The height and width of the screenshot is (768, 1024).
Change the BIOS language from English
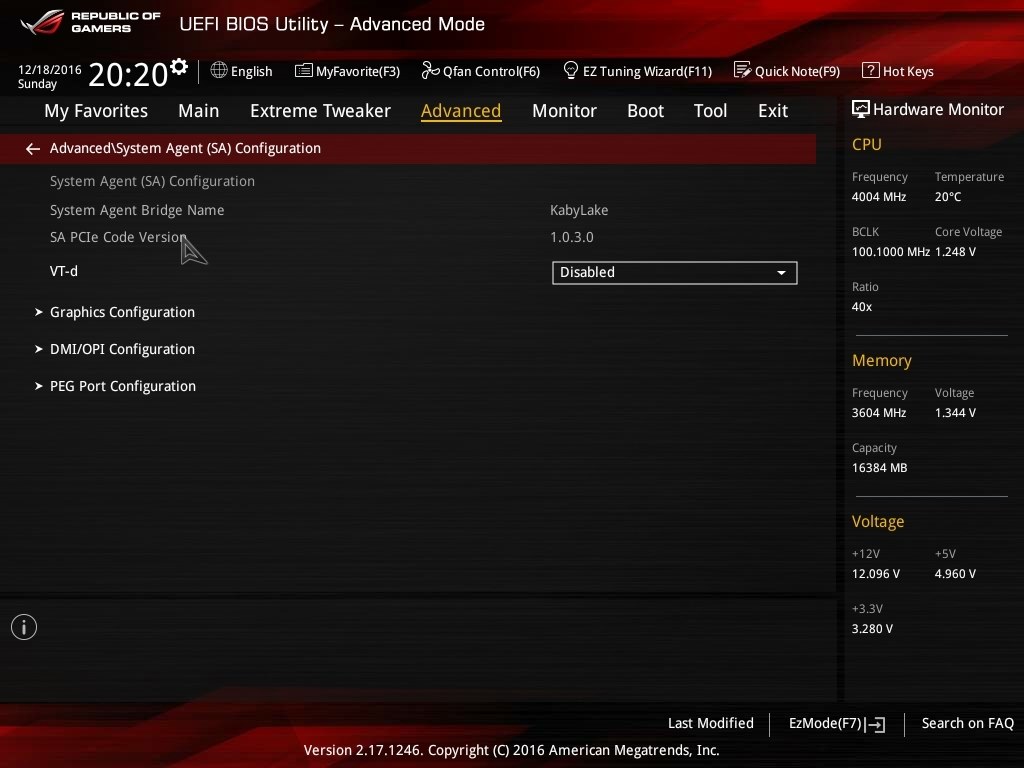[x=241, y=71]
